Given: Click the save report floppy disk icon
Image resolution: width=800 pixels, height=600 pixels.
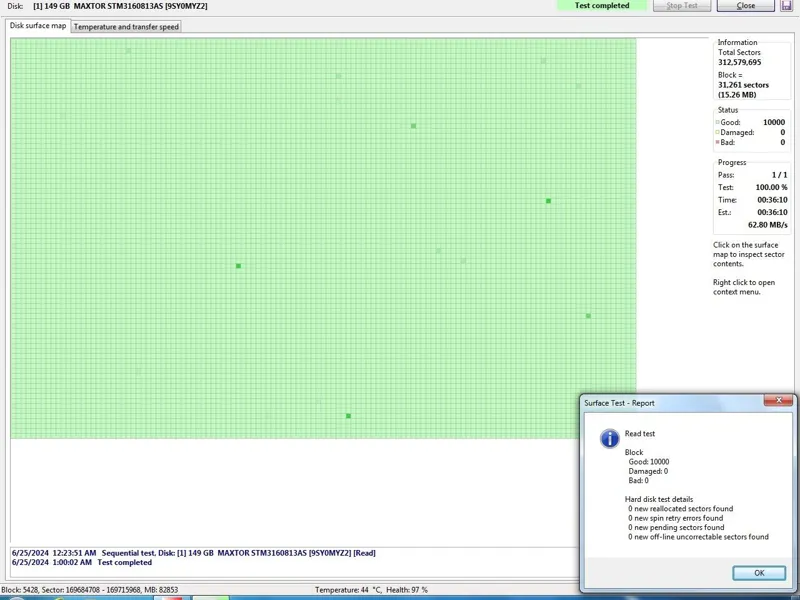Looking at the screenshot, I should [x=786, y=6].
